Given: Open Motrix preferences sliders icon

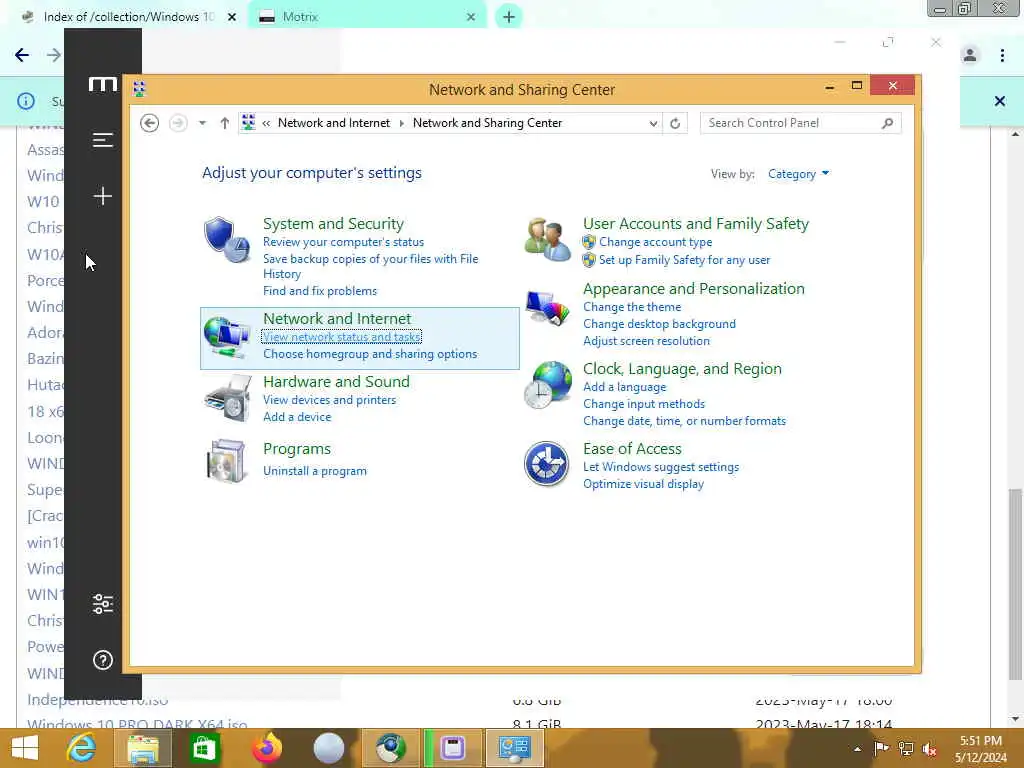Looking at the screenshot, I should click(x=103, y=603).
